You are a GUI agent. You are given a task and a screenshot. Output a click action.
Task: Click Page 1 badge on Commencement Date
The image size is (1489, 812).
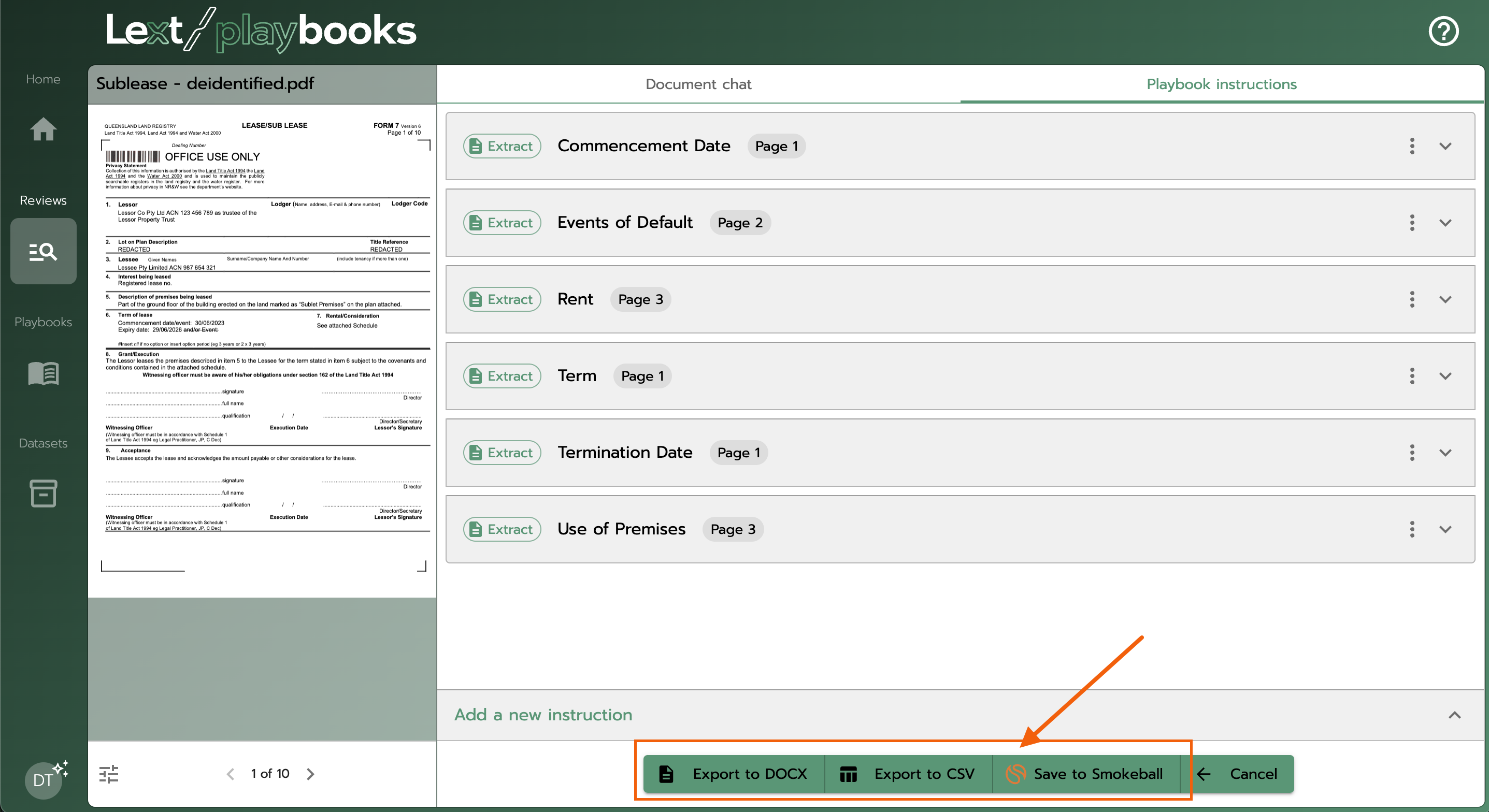[x=776, y=146]
